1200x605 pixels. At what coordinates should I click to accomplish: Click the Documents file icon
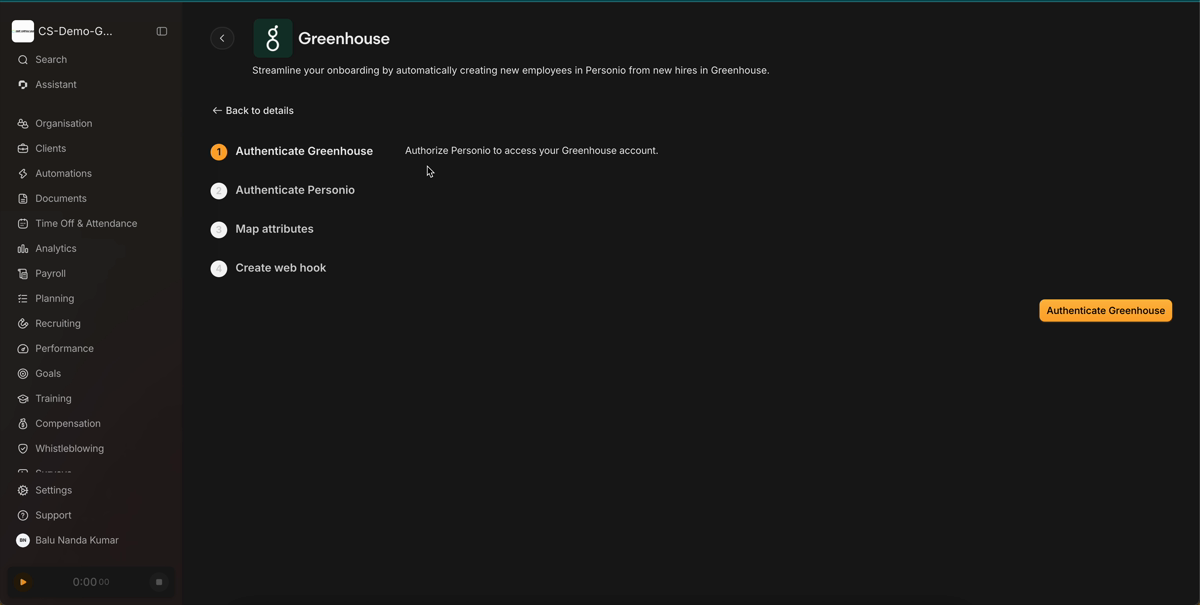pos(23,199)
